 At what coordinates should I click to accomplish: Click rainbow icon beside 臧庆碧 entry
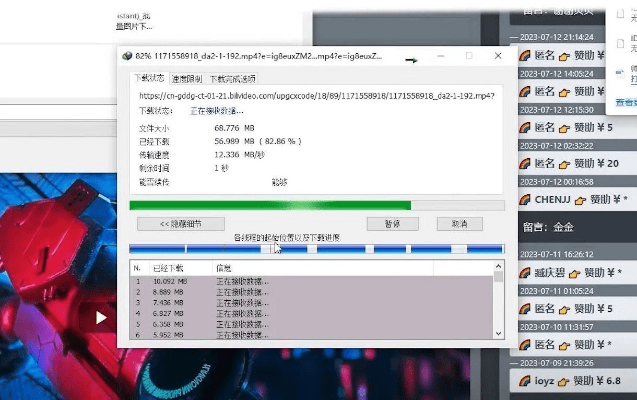click(x=525, y=273)
